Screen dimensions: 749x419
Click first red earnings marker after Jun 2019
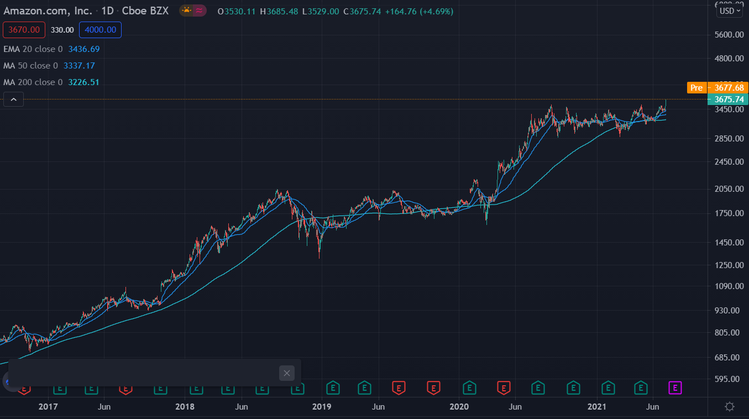(399, 387)
